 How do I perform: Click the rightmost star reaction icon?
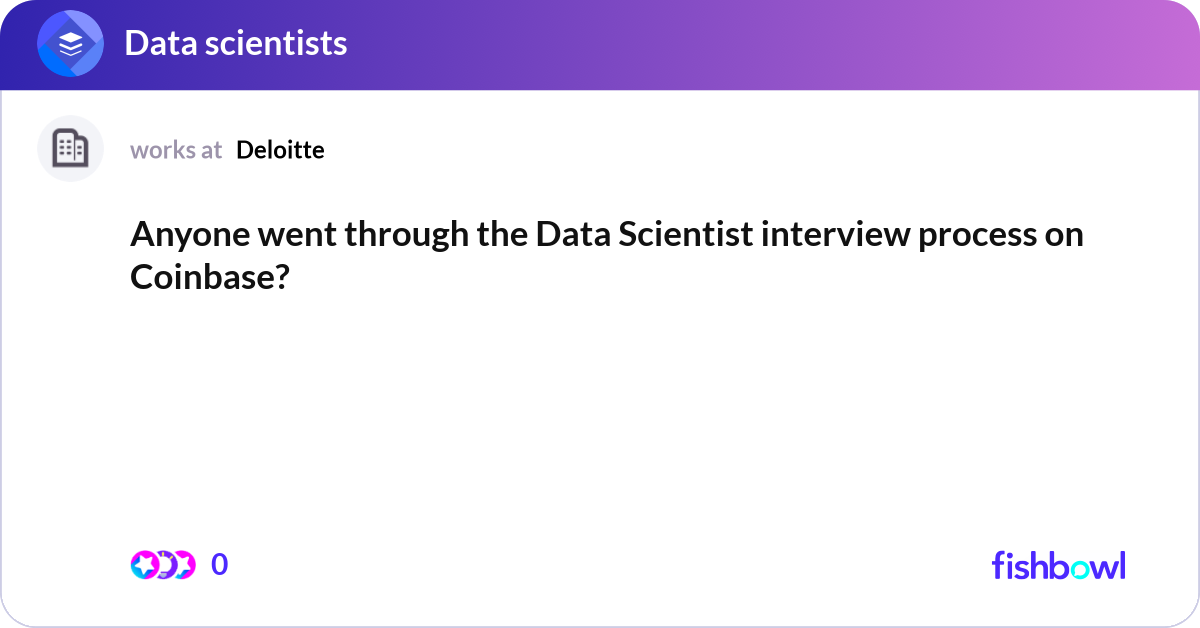click(183, 565)
